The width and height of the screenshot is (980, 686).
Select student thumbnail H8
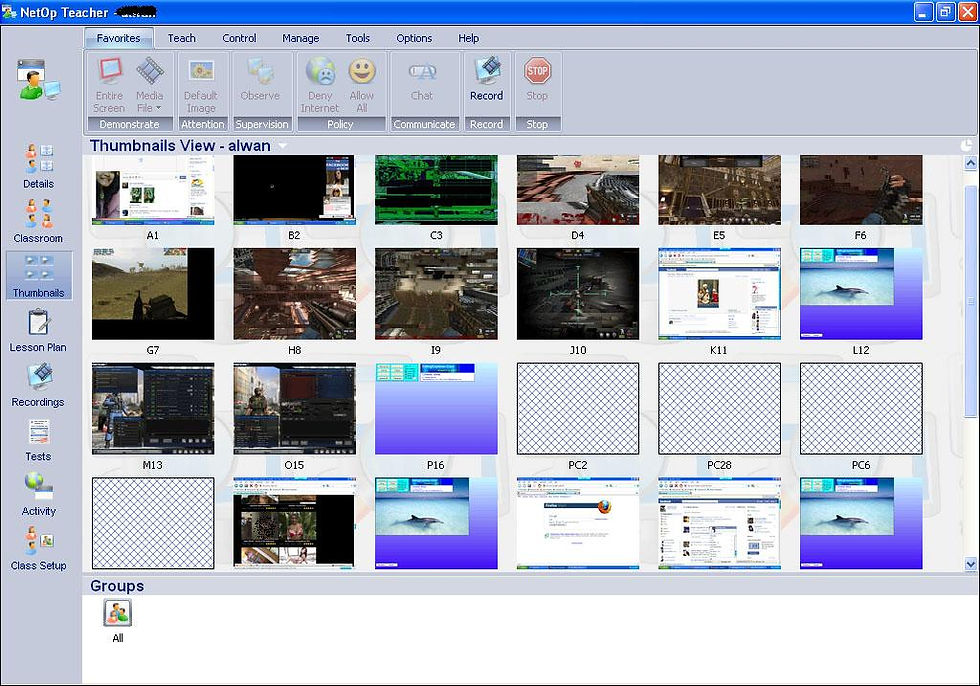click(x=294, y=294)
